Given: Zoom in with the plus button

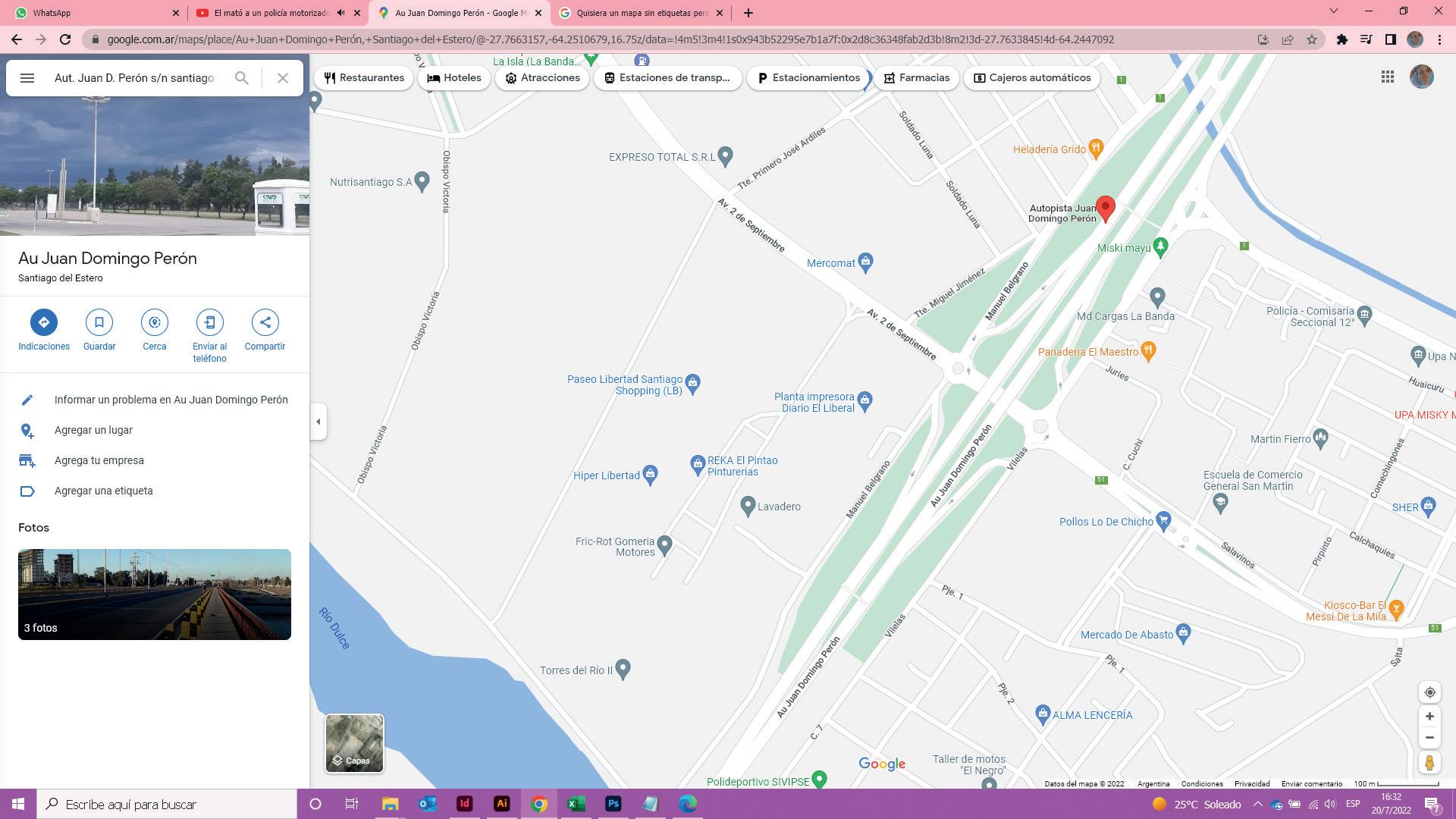Looking at the screenshot, I should (x=1429, y=717).
